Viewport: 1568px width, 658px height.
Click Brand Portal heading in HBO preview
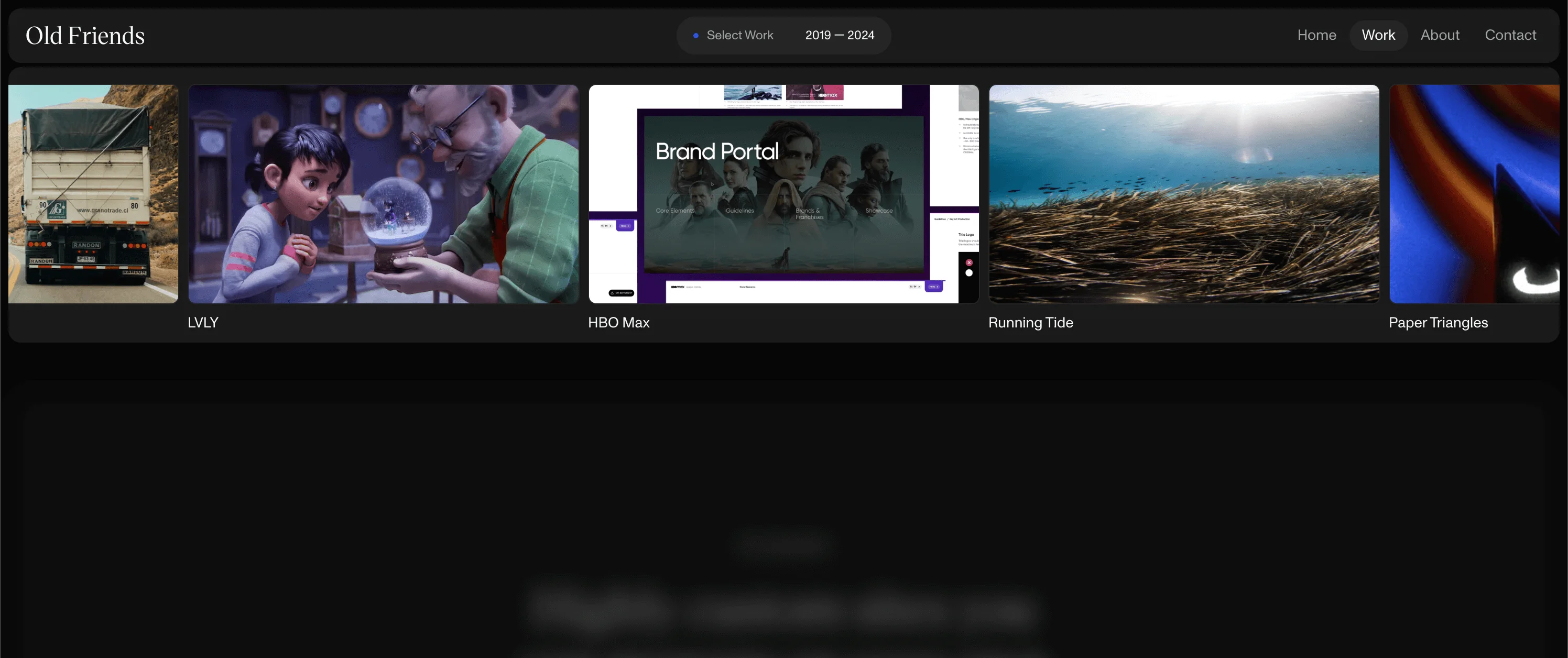[716, 151]
